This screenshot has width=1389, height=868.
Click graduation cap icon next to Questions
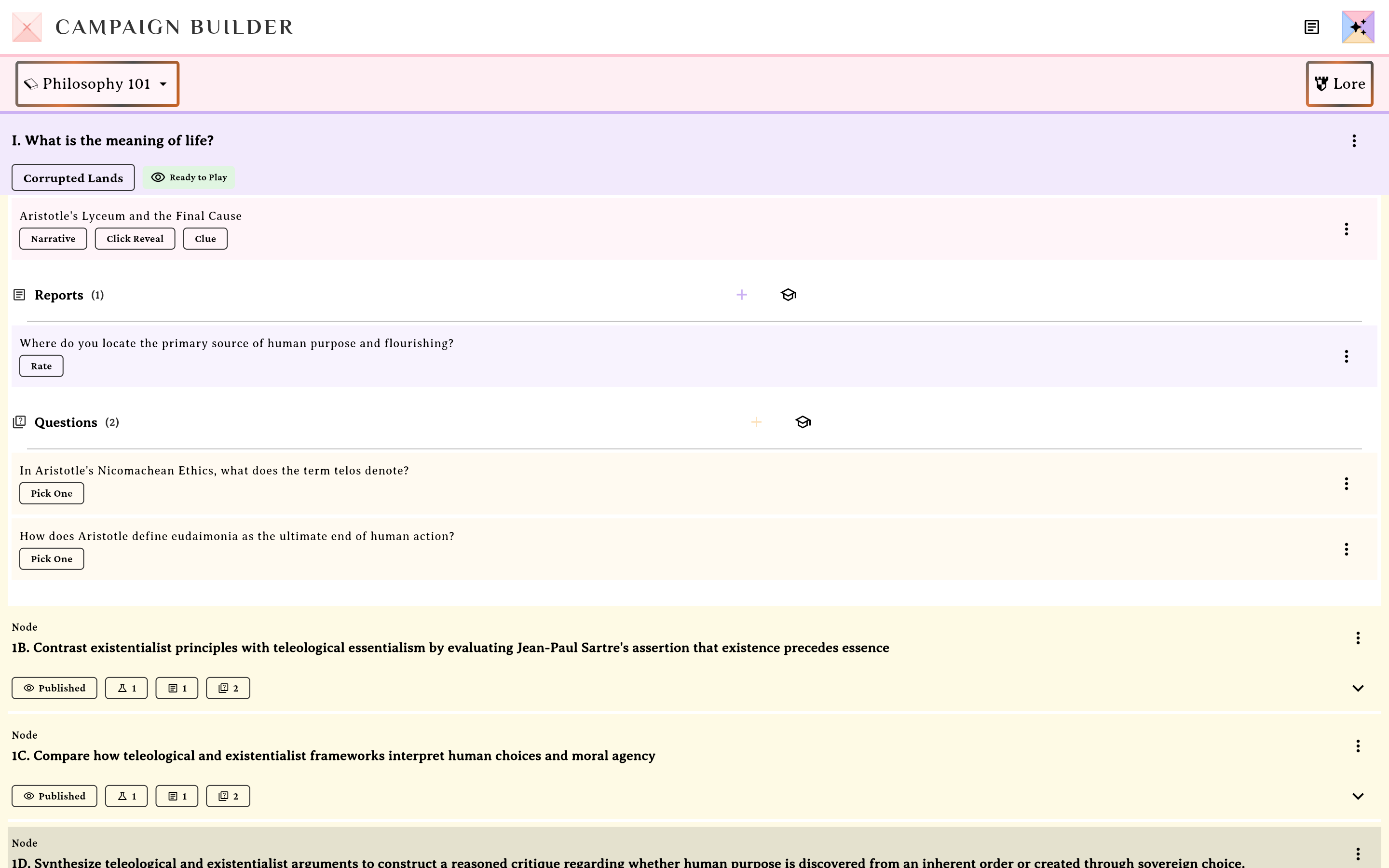[x=803, y=422]
